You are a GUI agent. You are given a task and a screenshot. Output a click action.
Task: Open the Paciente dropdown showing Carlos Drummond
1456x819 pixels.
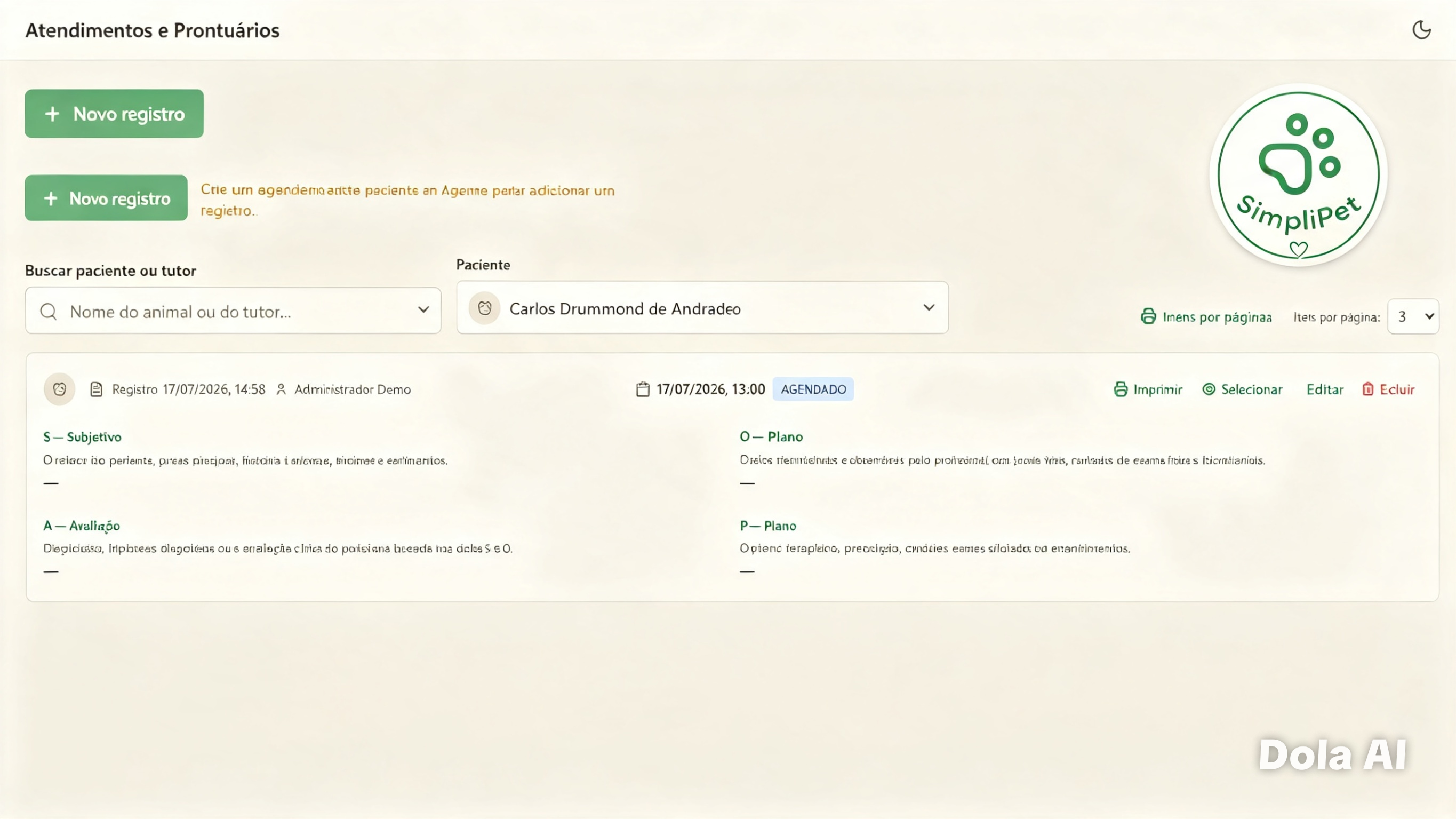click(x=702, y=308)
